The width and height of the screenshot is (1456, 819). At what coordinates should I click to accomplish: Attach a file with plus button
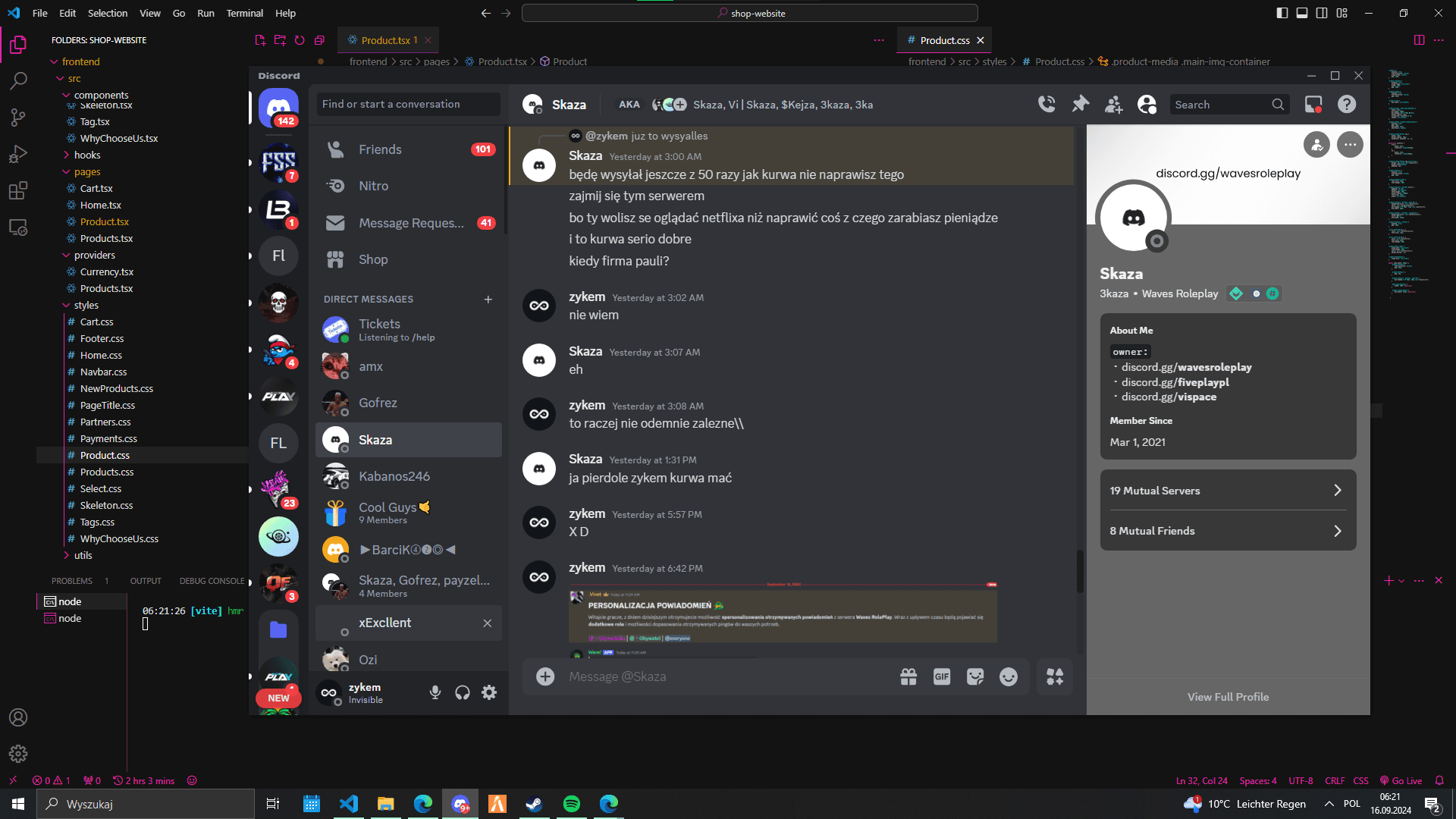coord(545,676)
